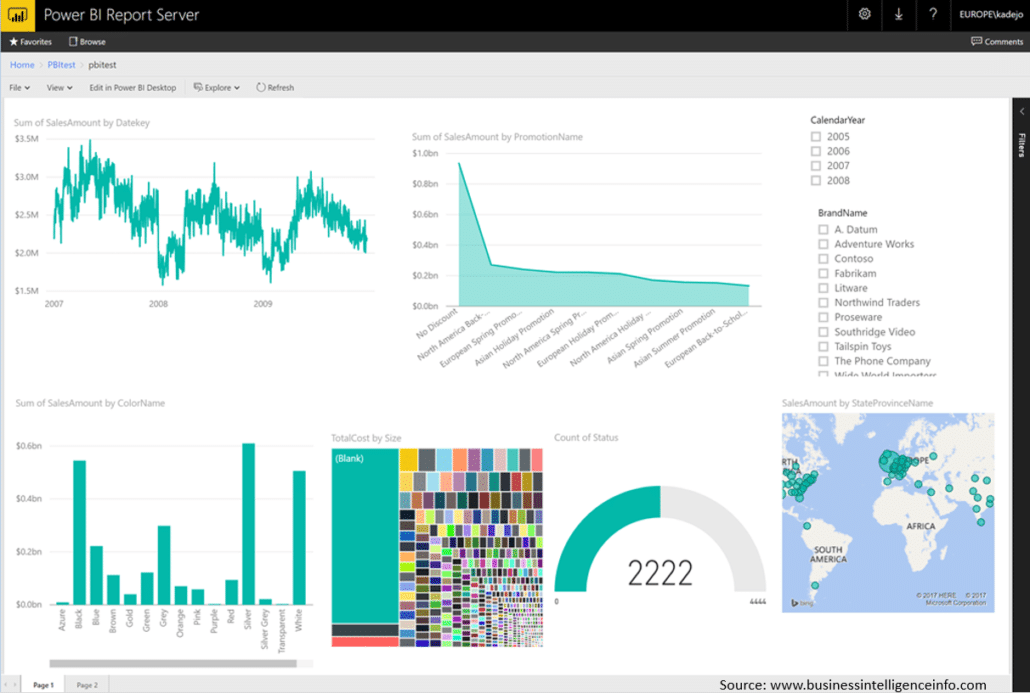Check the 2007 CalendarYear checkbox
Viewport: 1030px width, 693px height.
815,165
